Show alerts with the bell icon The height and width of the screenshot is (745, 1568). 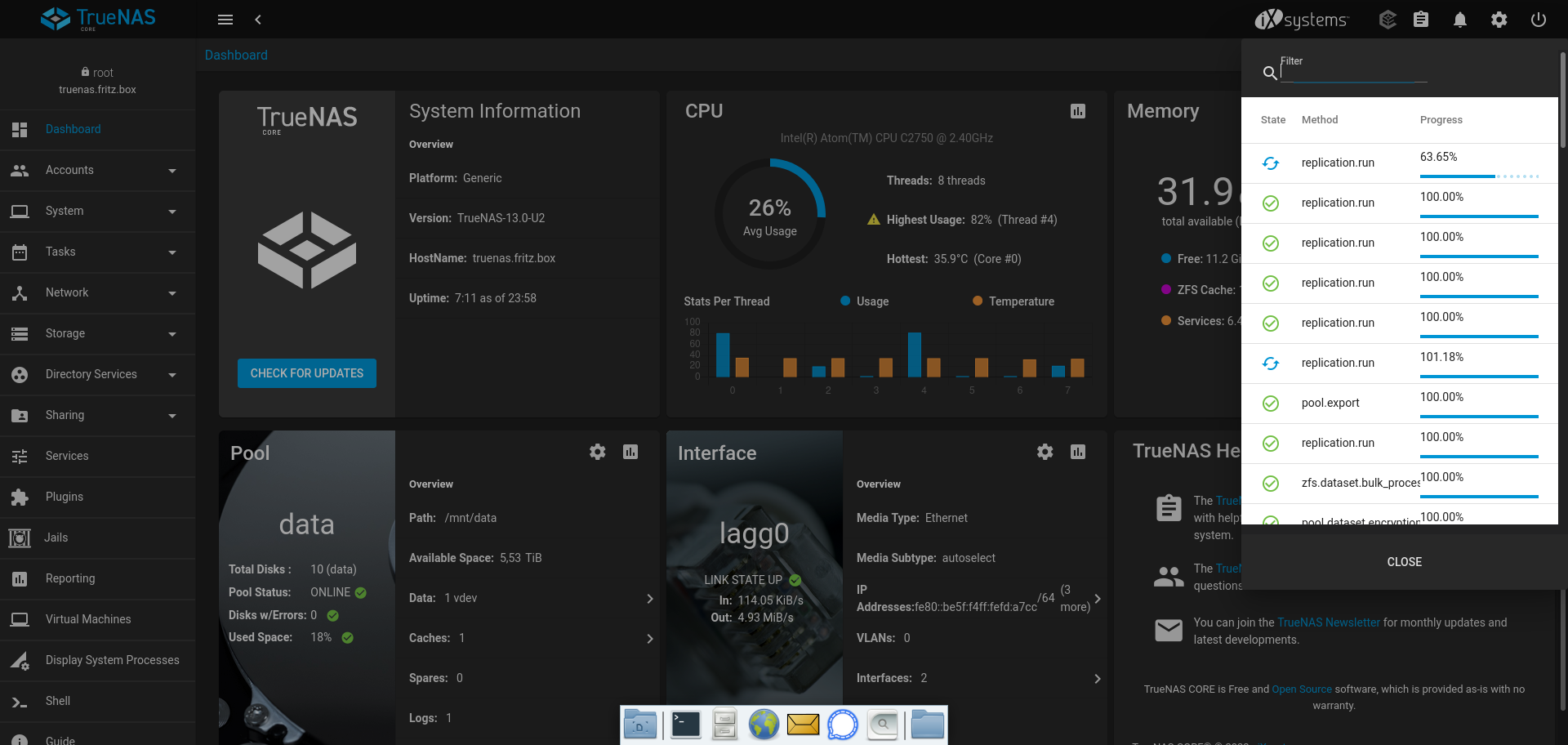1460,20
